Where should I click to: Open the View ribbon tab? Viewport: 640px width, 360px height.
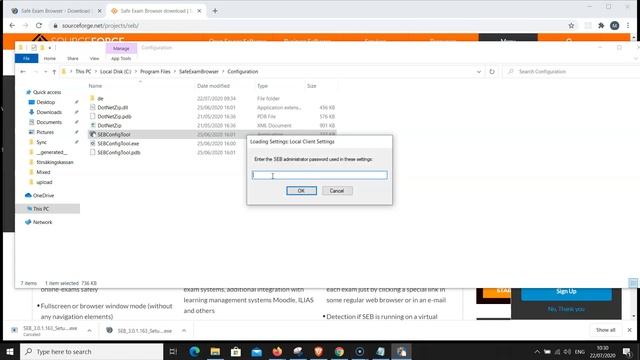click(x=94, y=58)
